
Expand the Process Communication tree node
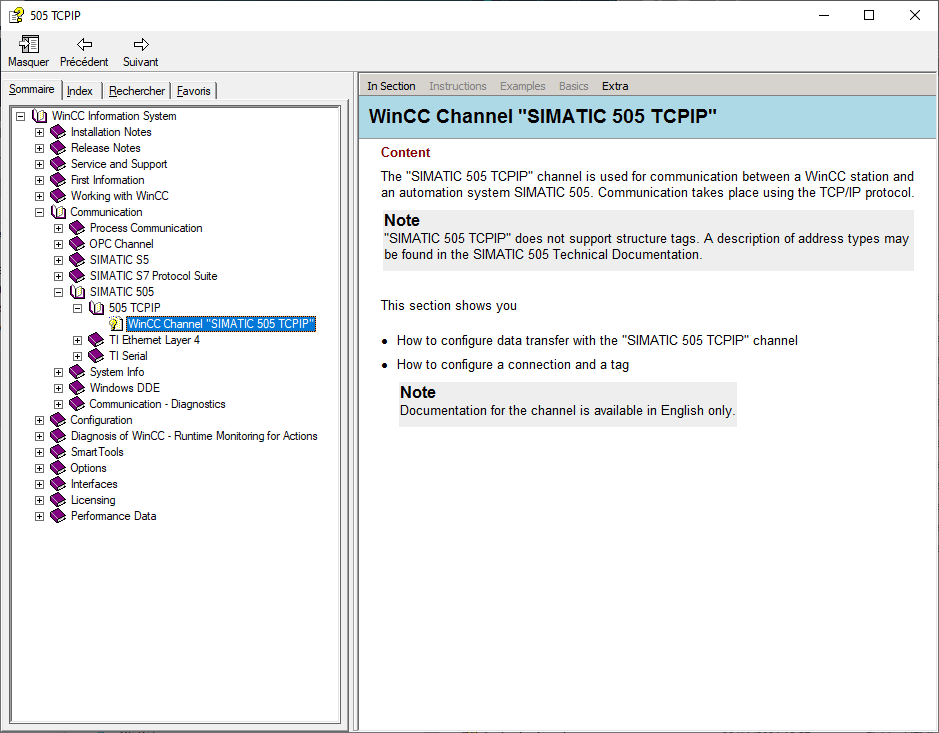tap(59, 228)
